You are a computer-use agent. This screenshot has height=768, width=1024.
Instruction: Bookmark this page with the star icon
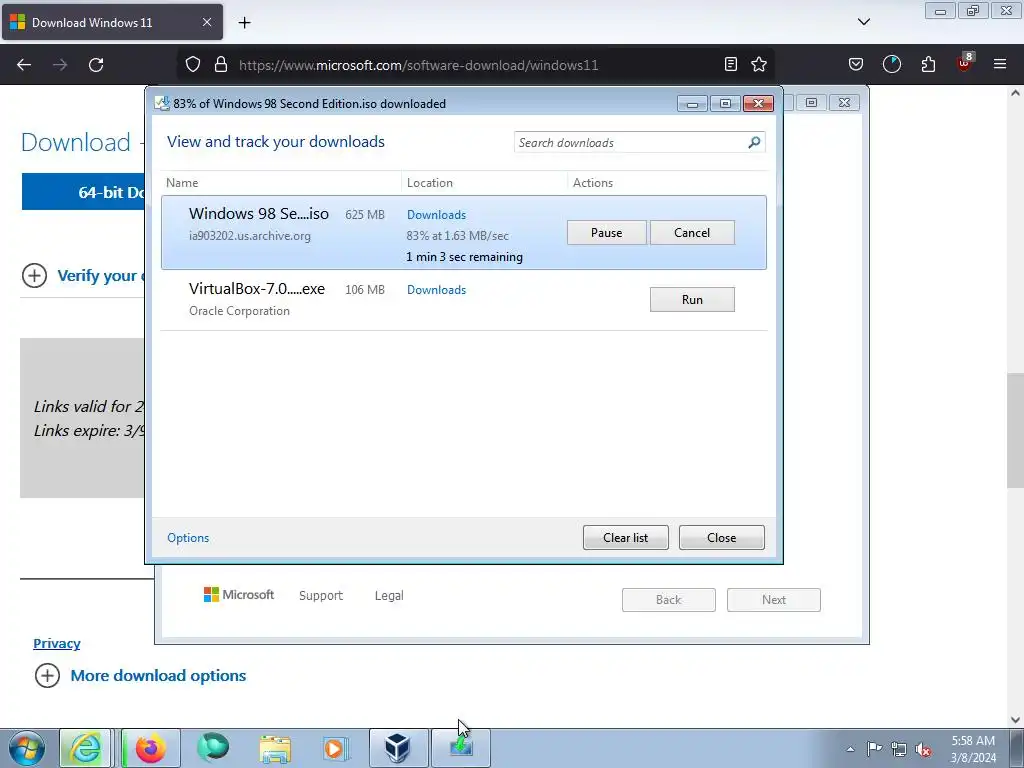tap(759, 64)
